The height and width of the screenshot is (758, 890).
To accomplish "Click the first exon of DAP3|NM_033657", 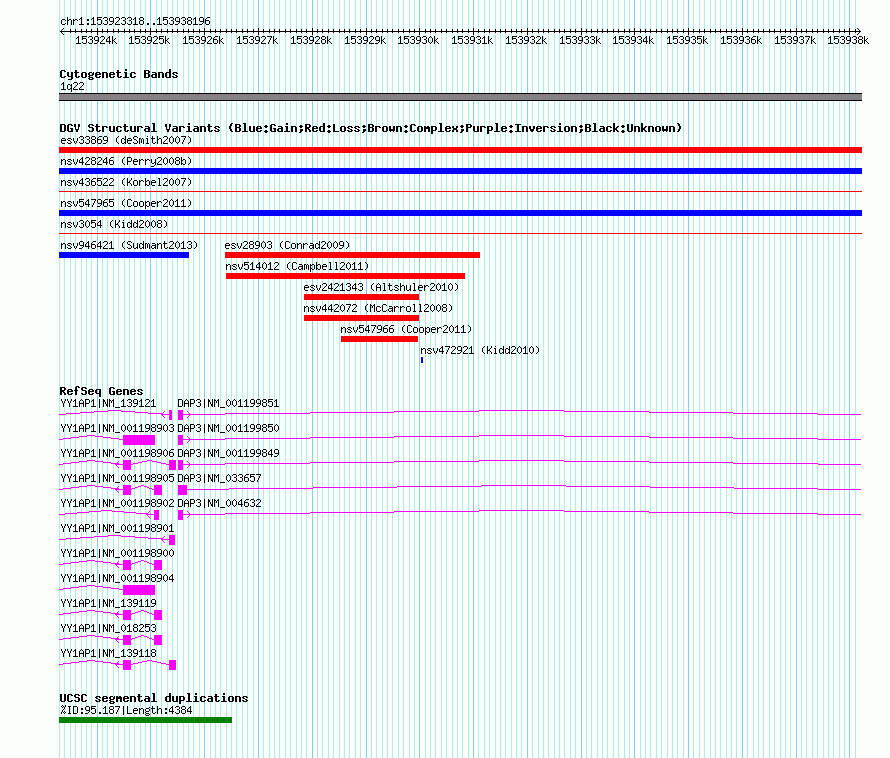I will point(182,490).
